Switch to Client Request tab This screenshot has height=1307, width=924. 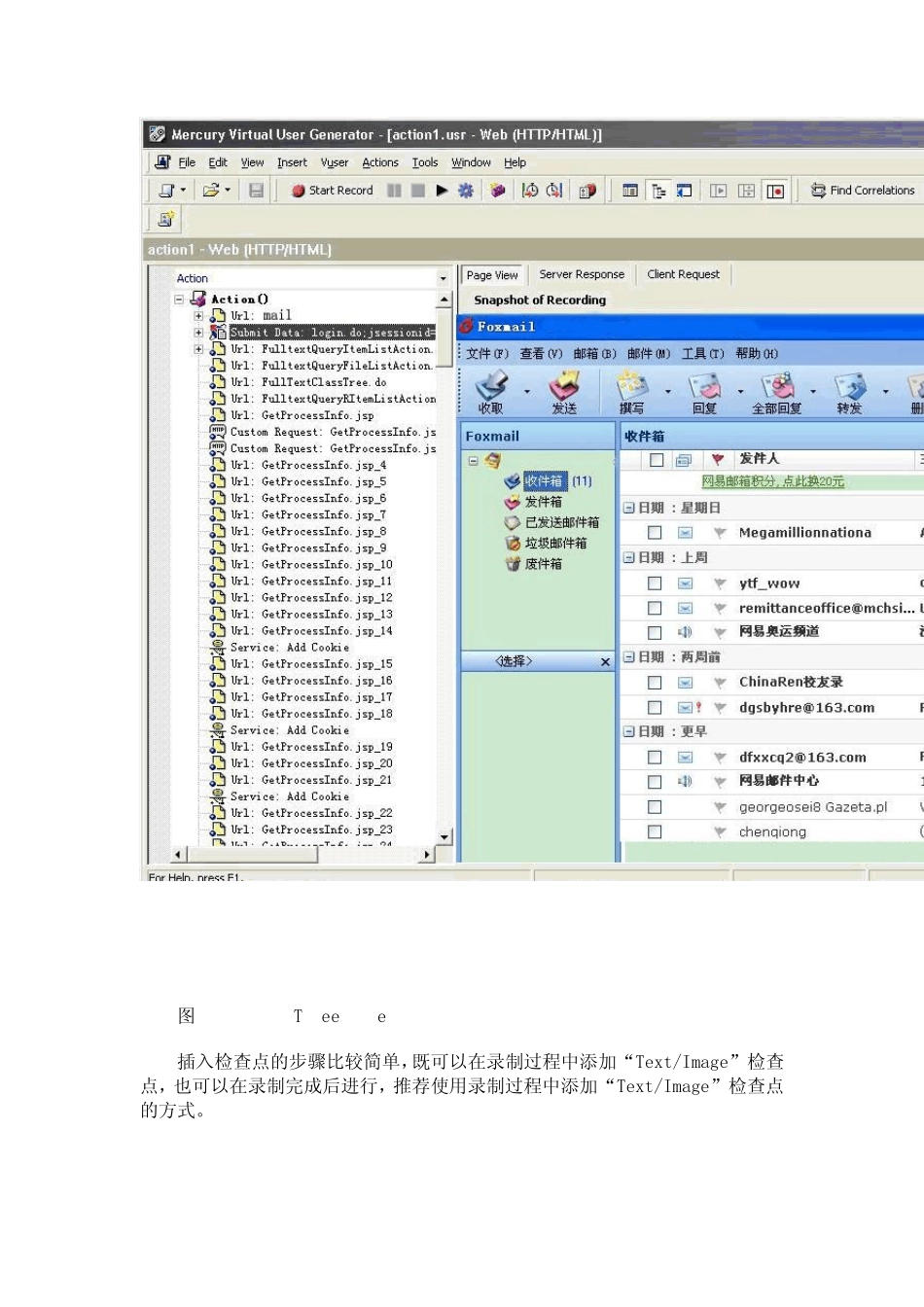(x=684, y=274)
